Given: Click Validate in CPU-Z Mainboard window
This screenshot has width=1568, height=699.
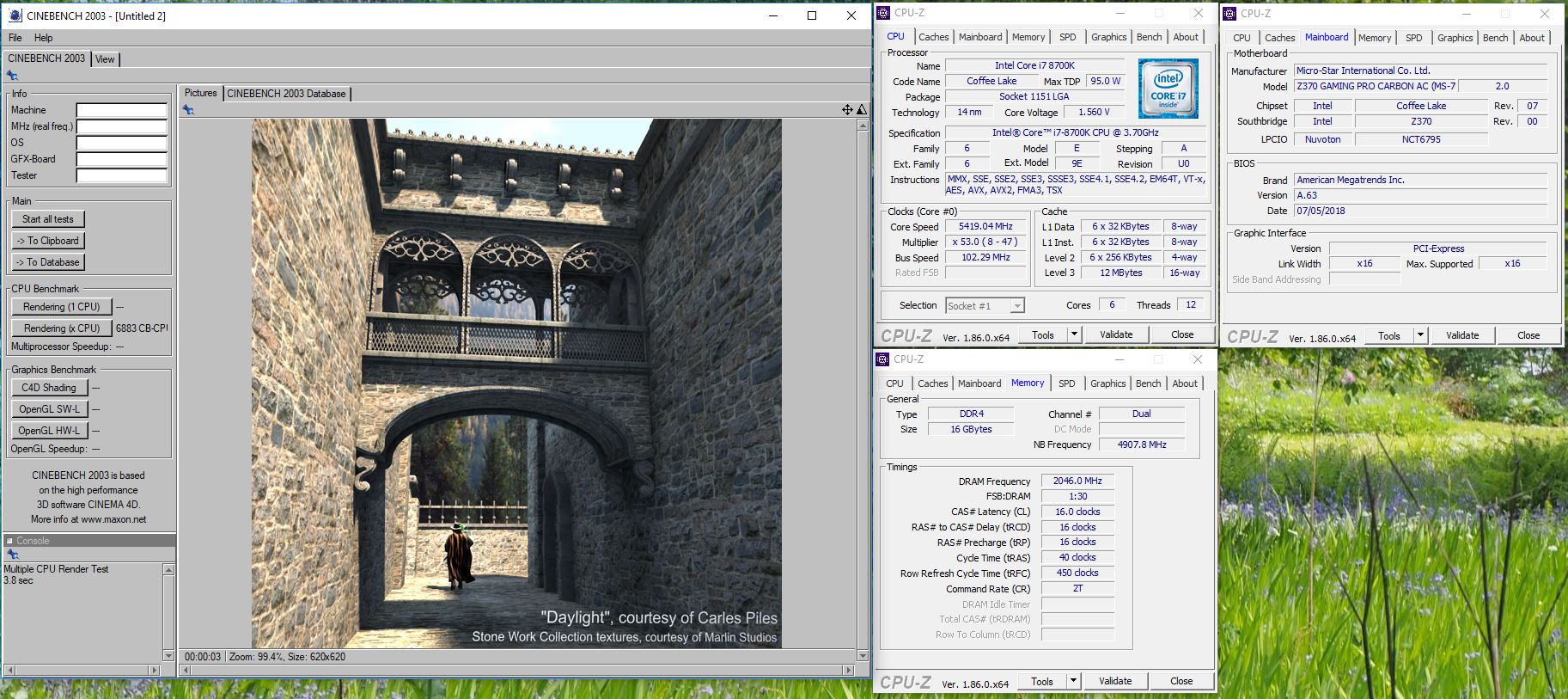Looking at the screenshot, I should point(1461,335).
